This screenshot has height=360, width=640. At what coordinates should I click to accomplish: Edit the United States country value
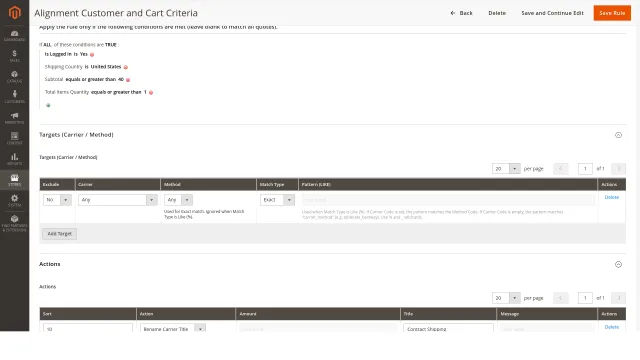click(106, 67)
